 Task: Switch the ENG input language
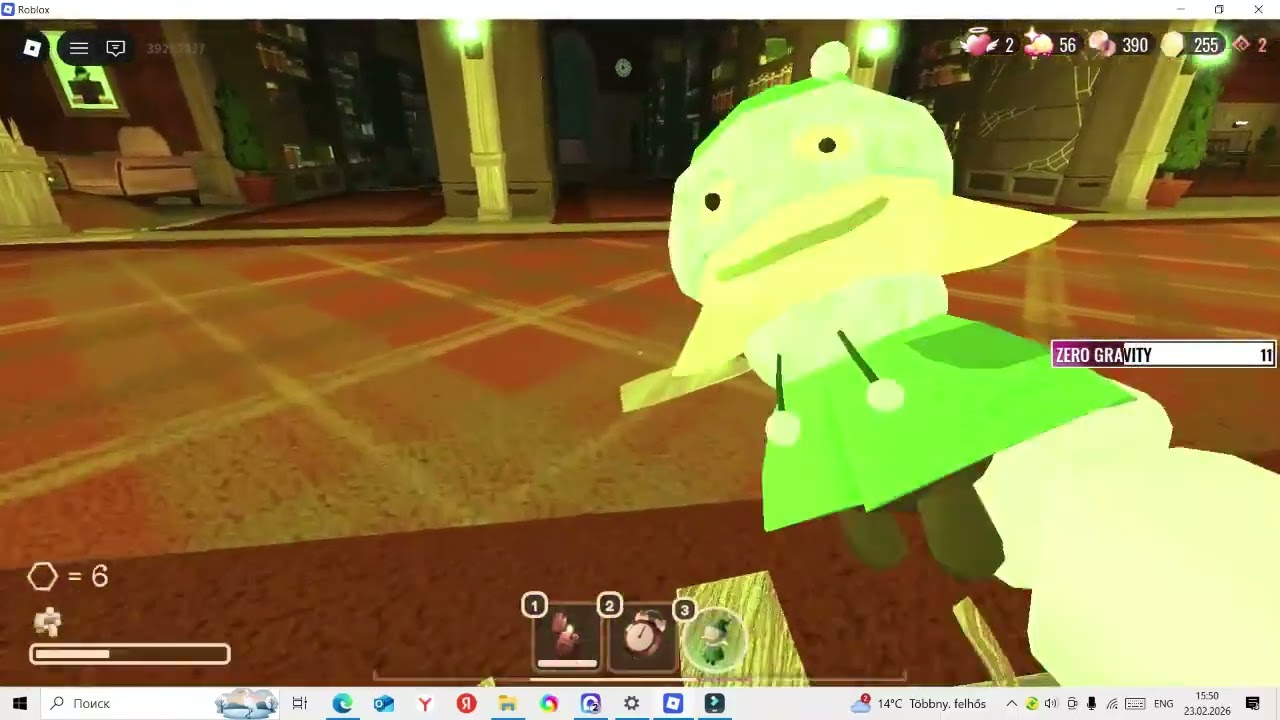pyautogui.click(x=1163, y=703)
